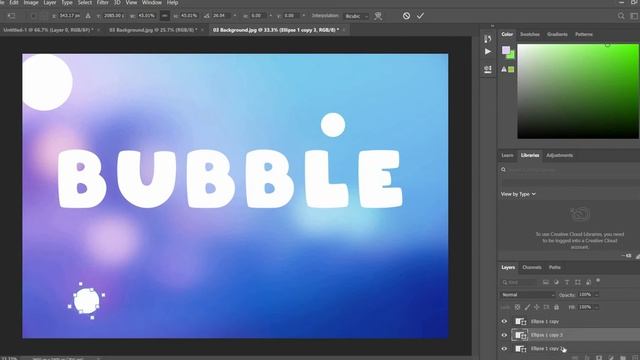Filter layers by pixel layer icon
Image resolution: width=640 pixels, height=360 pixels.
click(x=546, y=282)
